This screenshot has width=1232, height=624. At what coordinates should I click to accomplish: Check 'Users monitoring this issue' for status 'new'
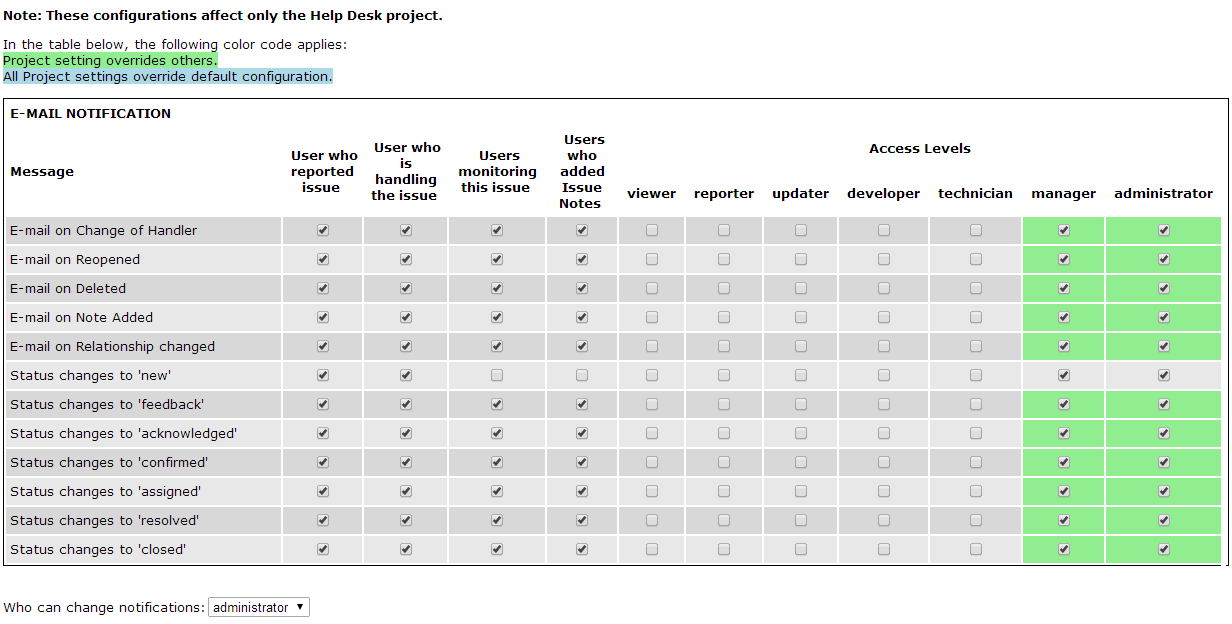tap(497, 375)
